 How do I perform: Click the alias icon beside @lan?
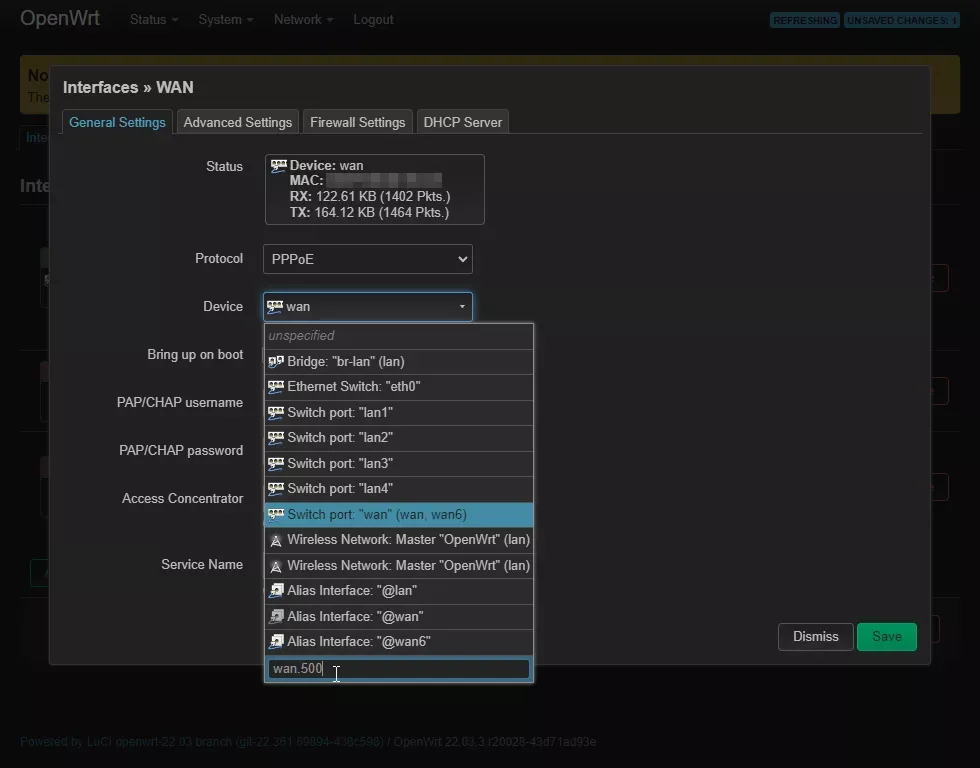click(x=276, y=591)
